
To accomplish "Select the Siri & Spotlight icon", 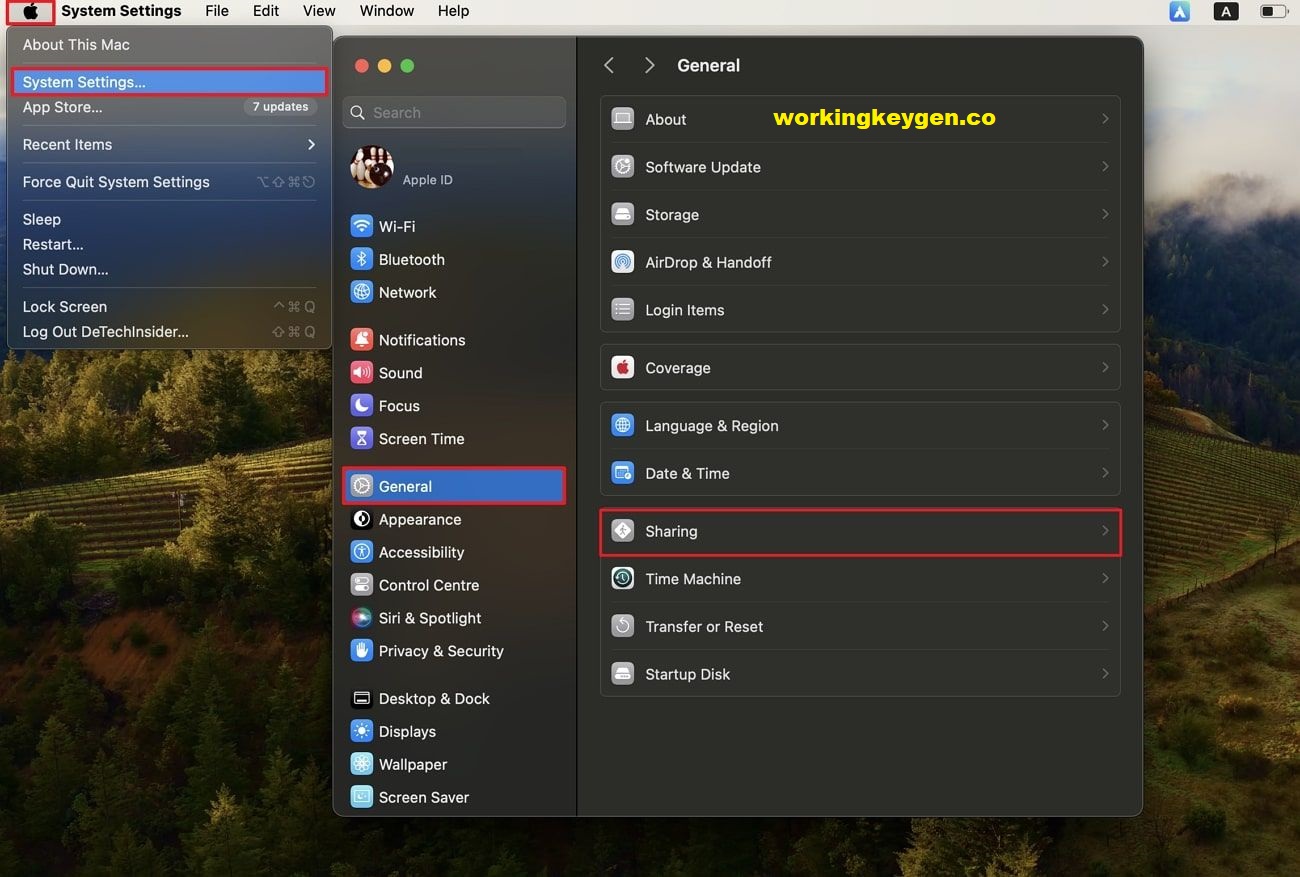I will click(361, 617).
